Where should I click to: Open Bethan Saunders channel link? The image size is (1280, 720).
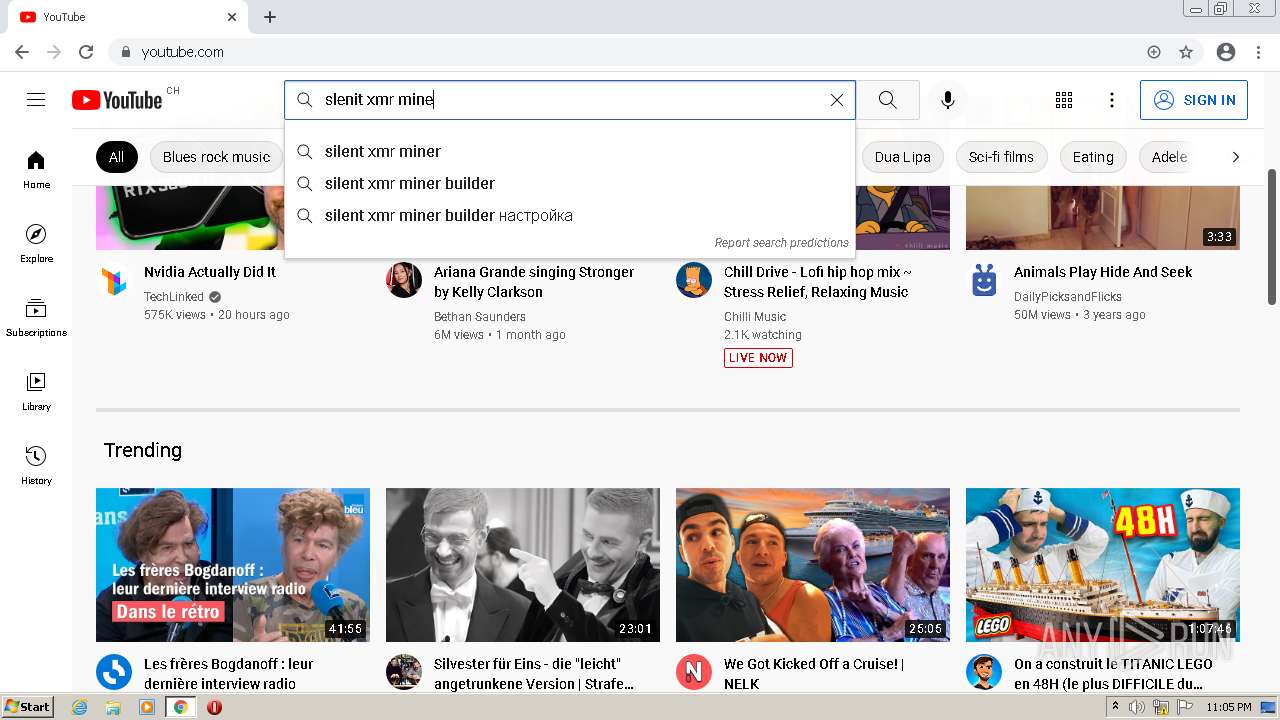pos(480,317)
